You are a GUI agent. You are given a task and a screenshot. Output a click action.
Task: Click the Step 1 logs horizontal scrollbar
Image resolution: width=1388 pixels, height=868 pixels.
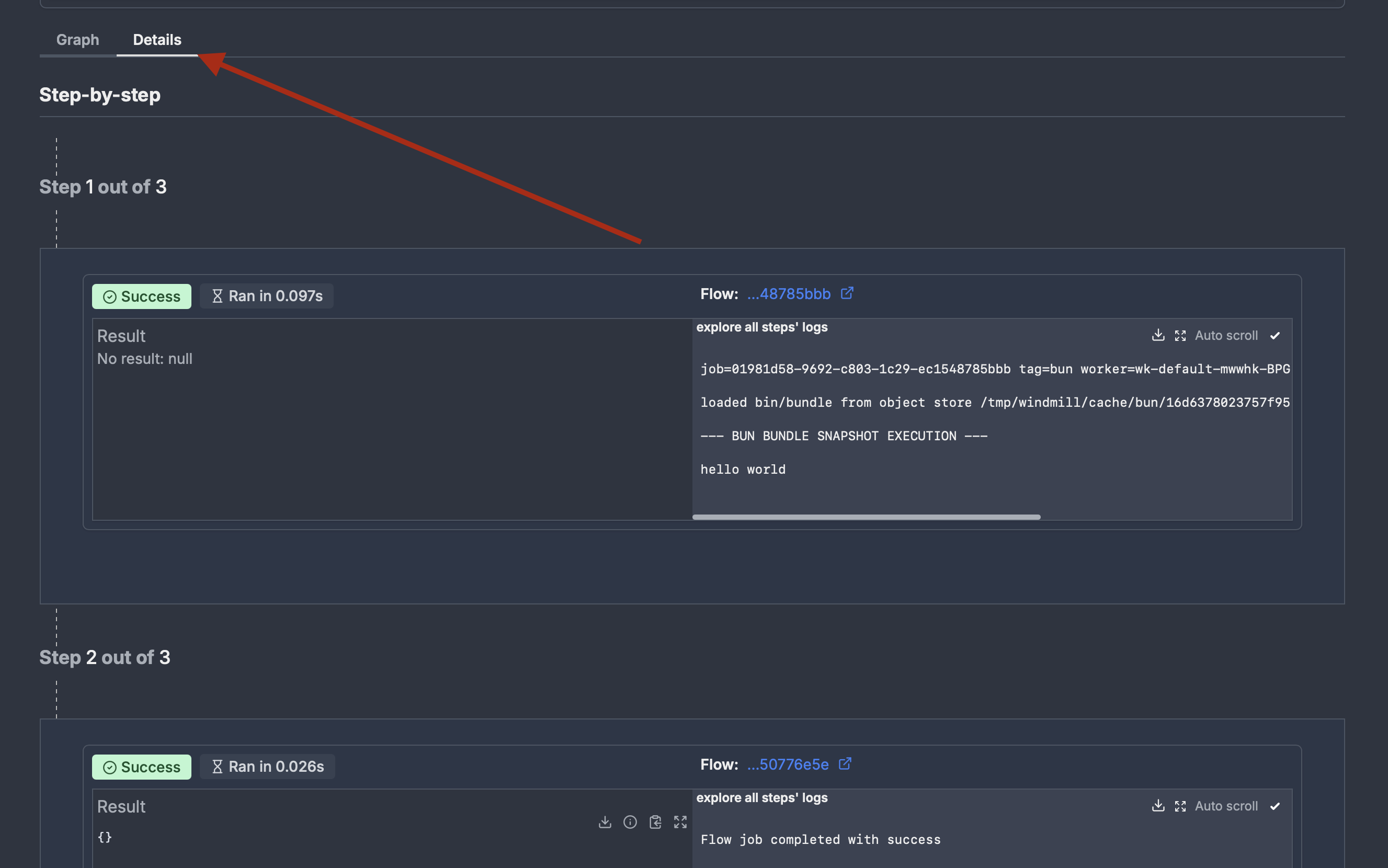pyautogui.click(x=866, y=517)
